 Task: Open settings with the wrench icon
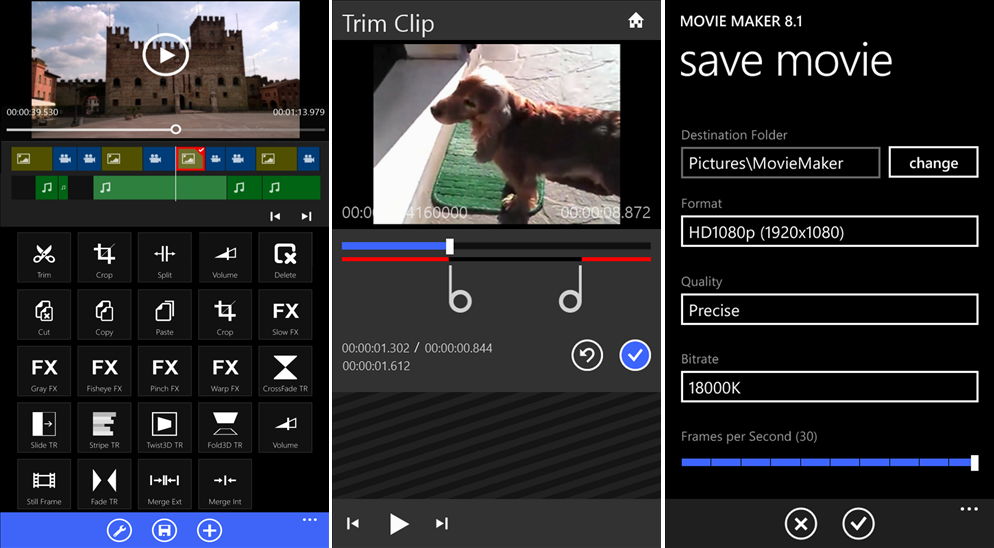pyautogui.click(x=119, y=530)
